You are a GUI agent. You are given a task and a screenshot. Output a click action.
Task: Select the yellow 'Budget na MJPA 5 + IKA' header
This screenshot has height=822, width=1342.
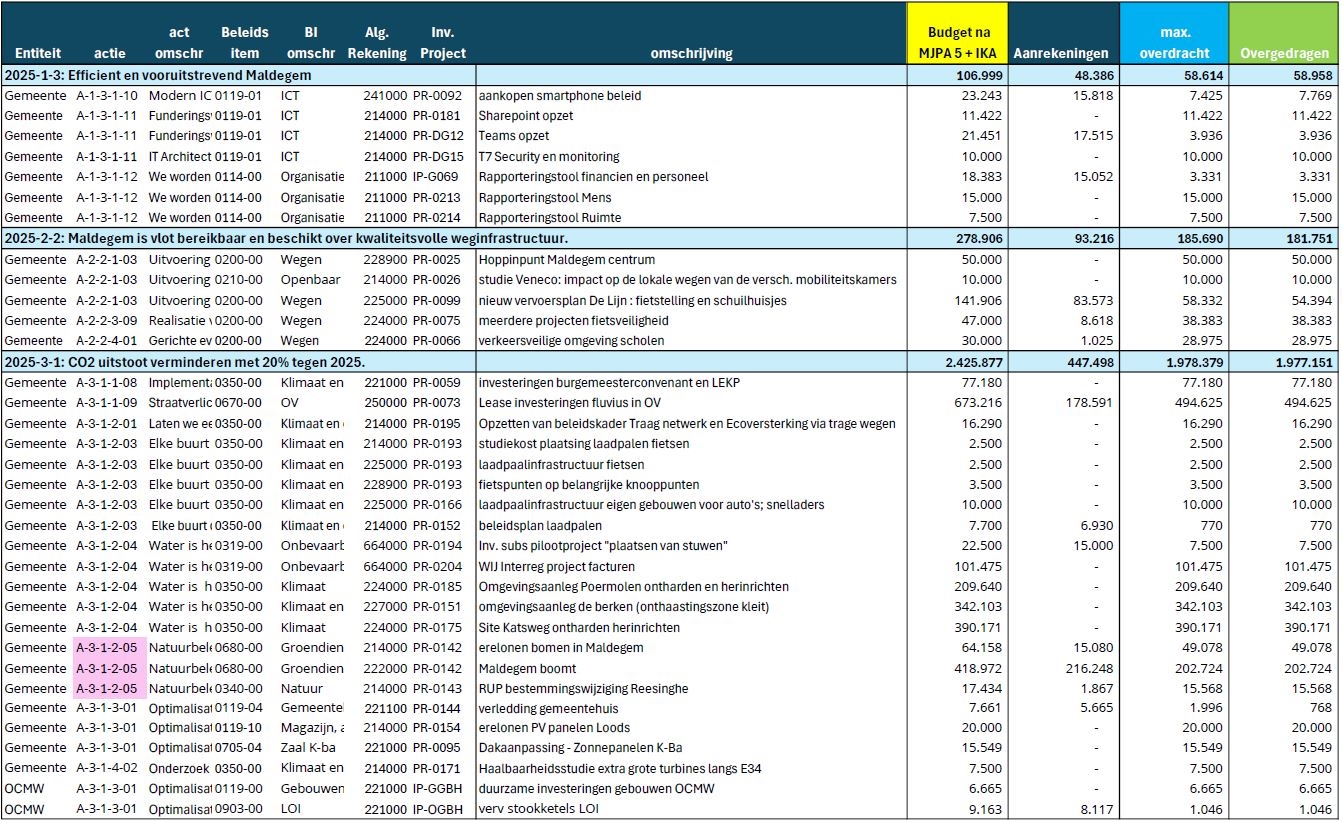[x=956, y=34]
